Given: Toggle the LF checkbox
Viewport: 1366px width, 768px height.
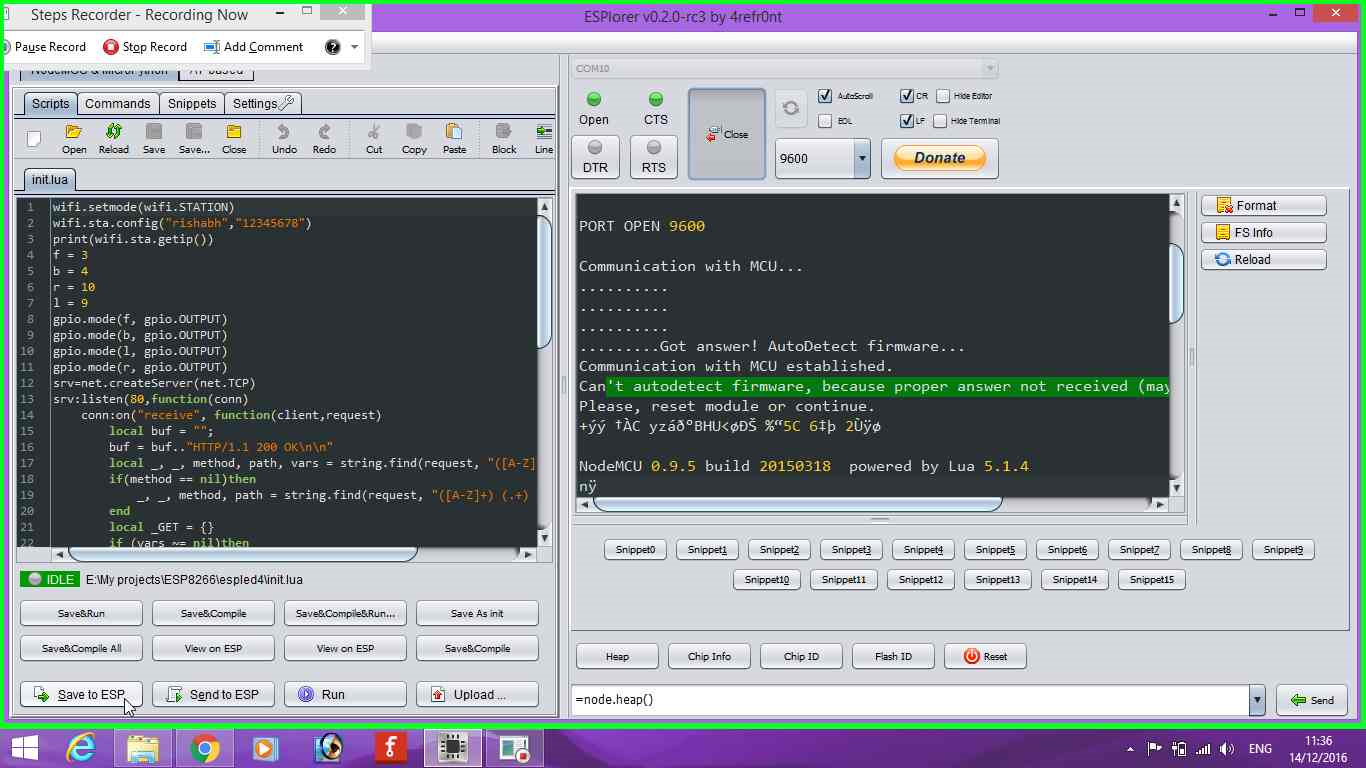Looking at the screenshot, I should point(906,121).
